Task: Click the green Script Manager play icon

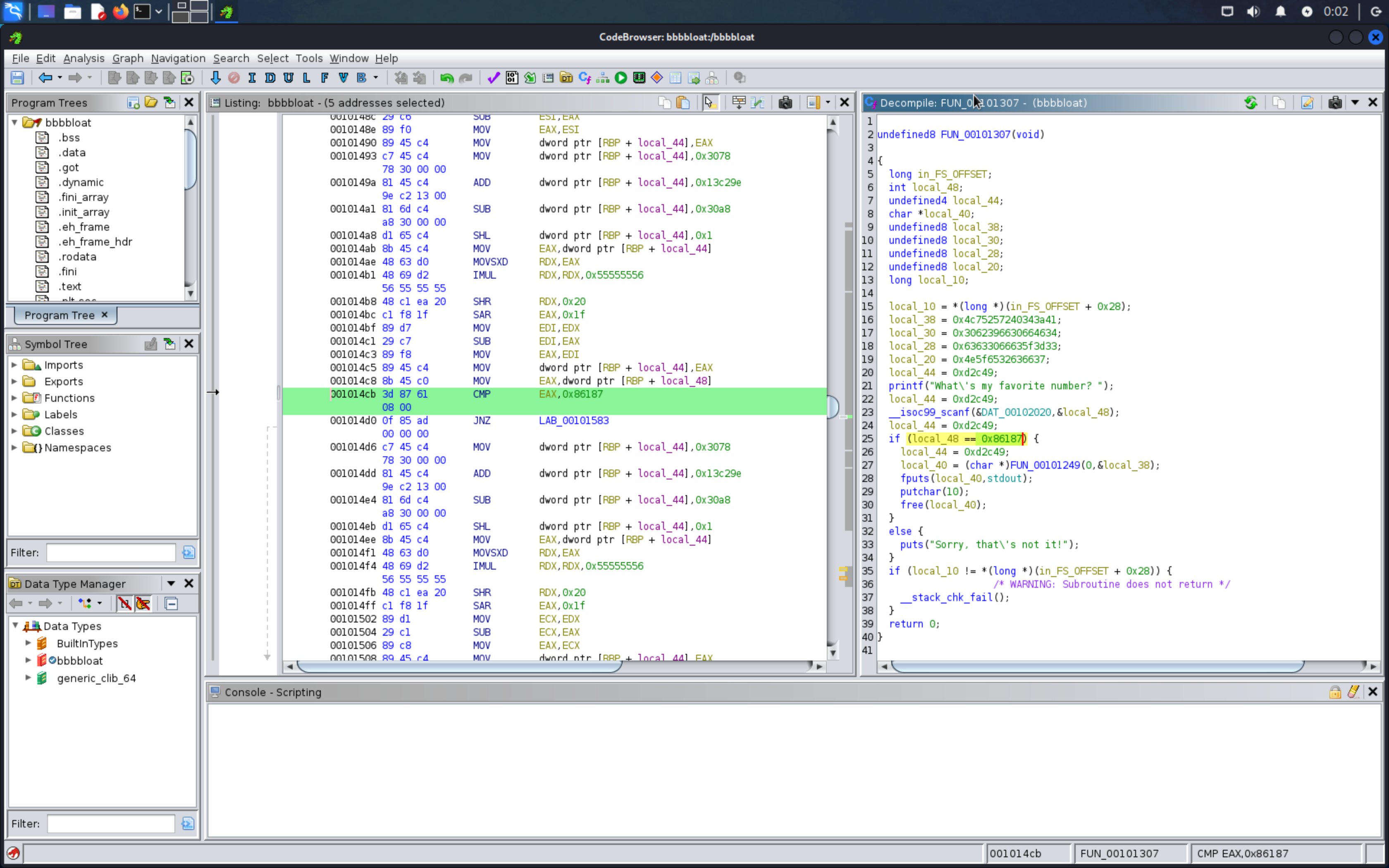Action: click(x=621, y=78)
